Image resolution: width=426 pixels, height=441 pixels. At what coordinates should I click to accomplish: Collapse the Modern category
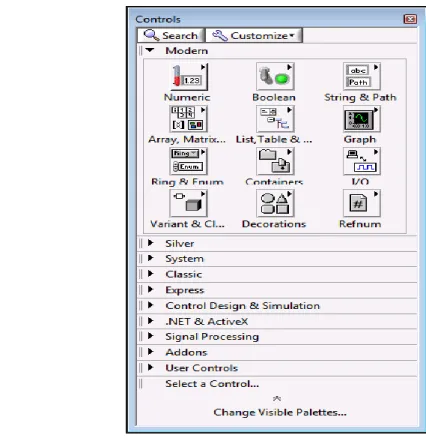pos(150,50)
